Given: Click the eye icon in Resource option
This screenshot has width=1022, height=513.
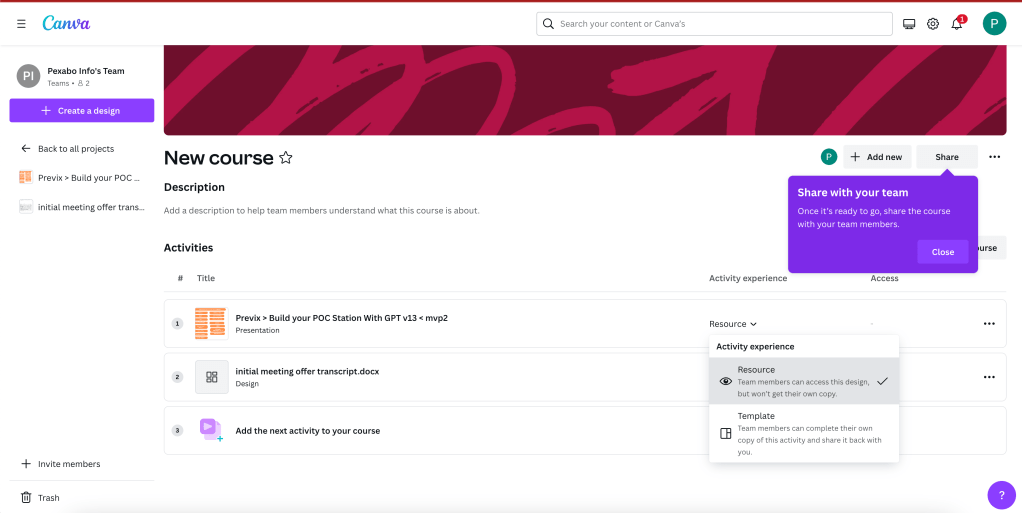Looking at the screenshot, I should pos(725,381).
